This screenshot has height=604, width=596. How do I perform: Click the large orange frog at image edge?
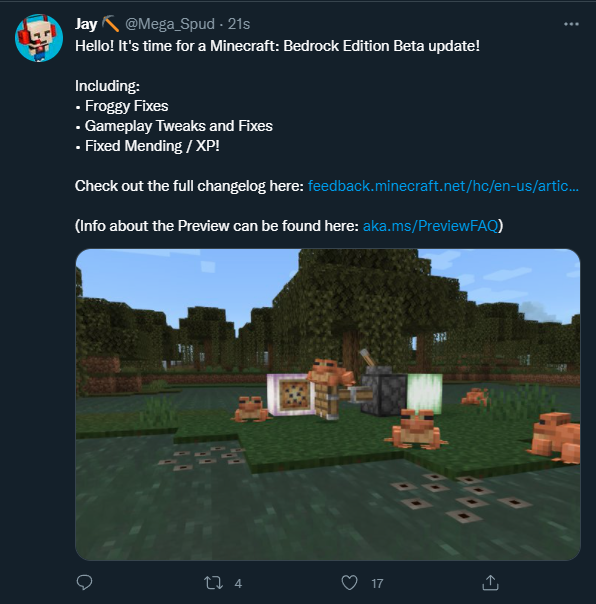click(x=555, y=436)
